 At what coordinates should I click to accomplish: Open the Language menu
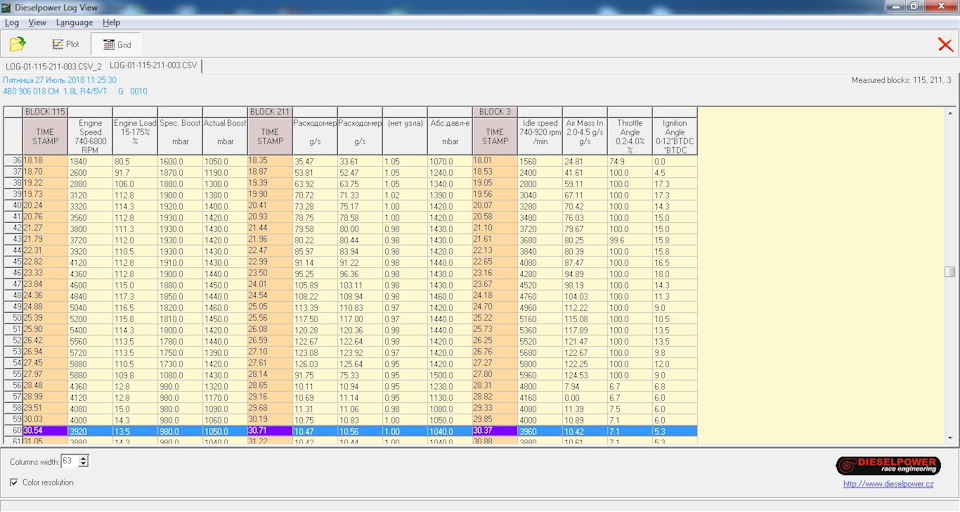point(74,22)
